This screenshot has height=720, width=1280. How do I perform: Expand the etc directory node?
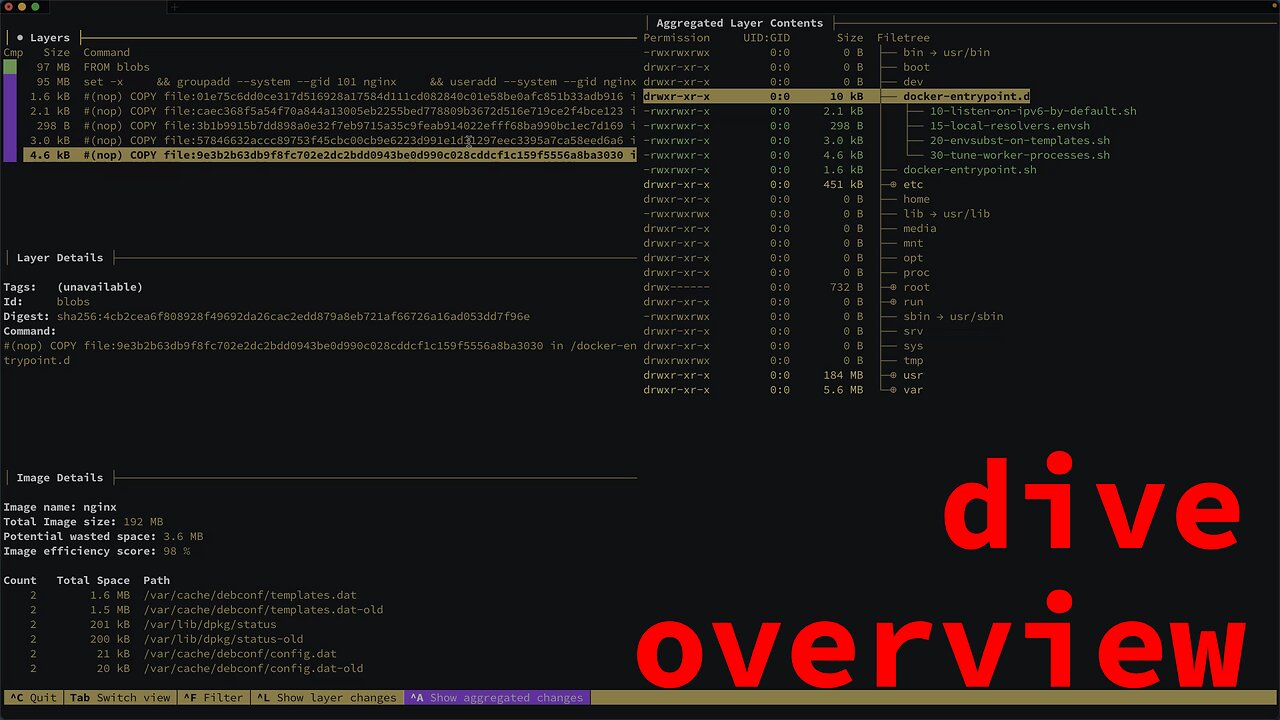tap(894, 185)
